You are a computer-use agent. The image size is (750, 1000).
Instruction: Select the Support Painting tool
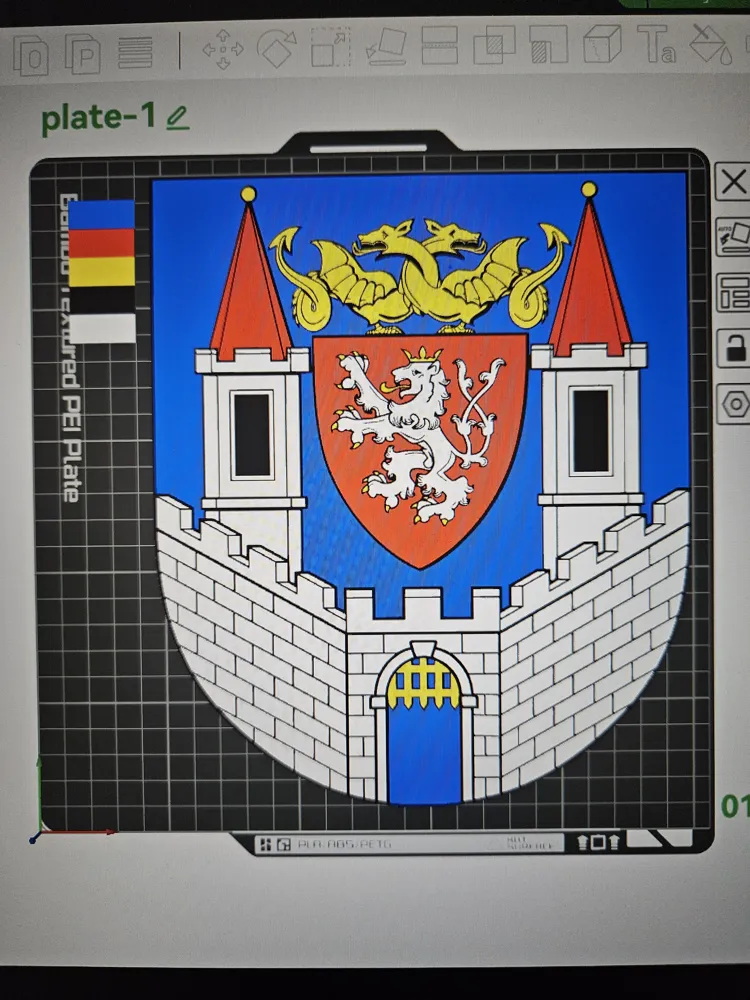(548, 44)
